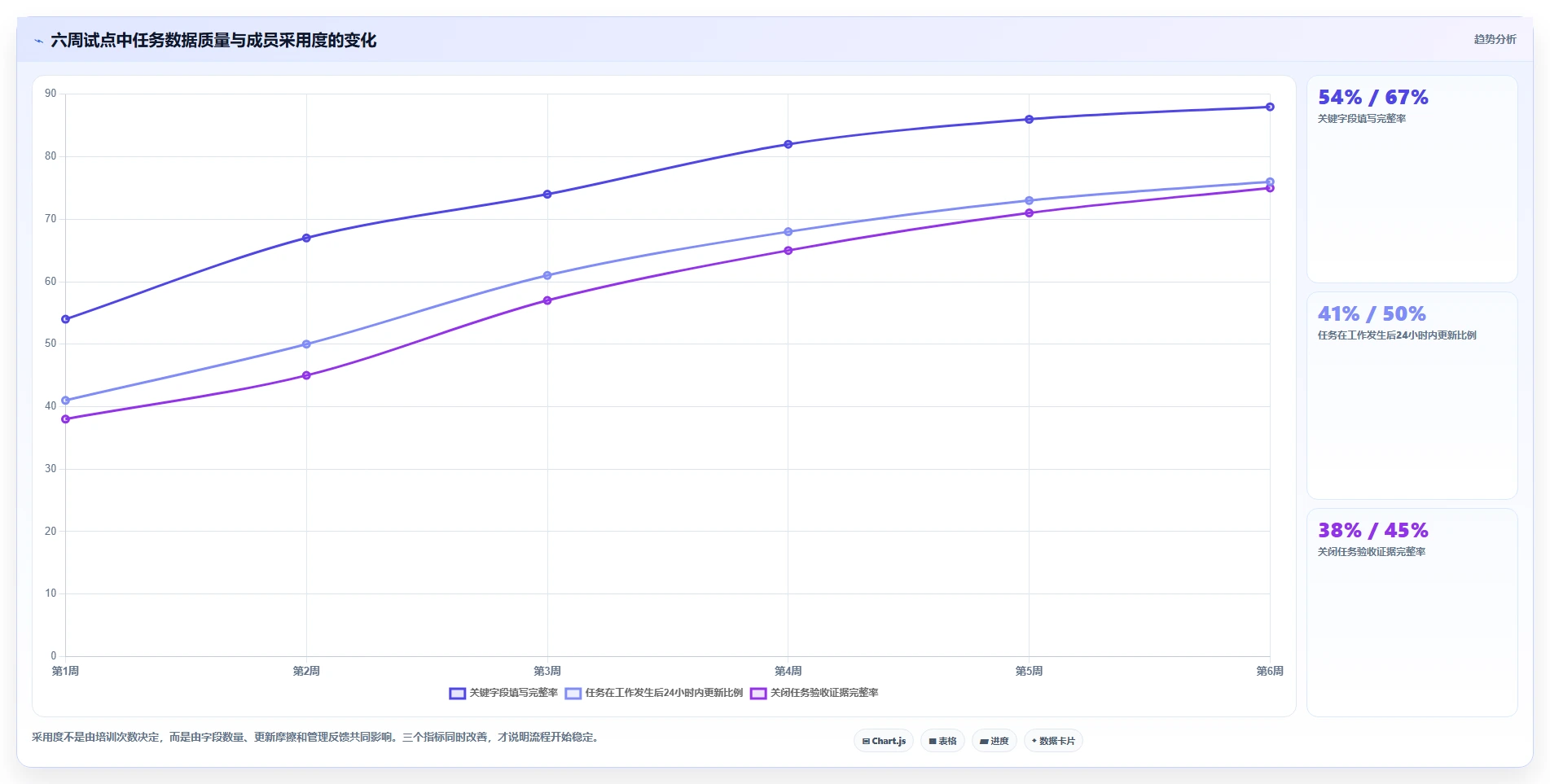Image resolution: width=1550 pixels, height=784 pixels.
Task: Click 验收证据完整率 data point at 第1周
Action: [66, 418]
